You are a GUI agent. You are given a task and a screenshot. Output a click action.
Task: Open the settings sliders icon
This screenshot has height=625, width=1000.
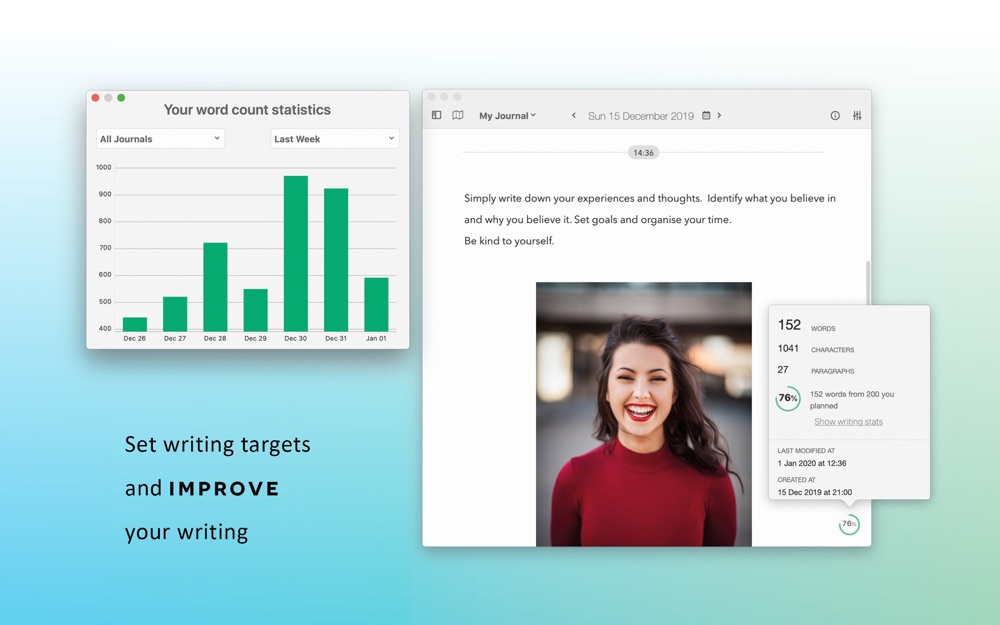[x=857, y=115]
